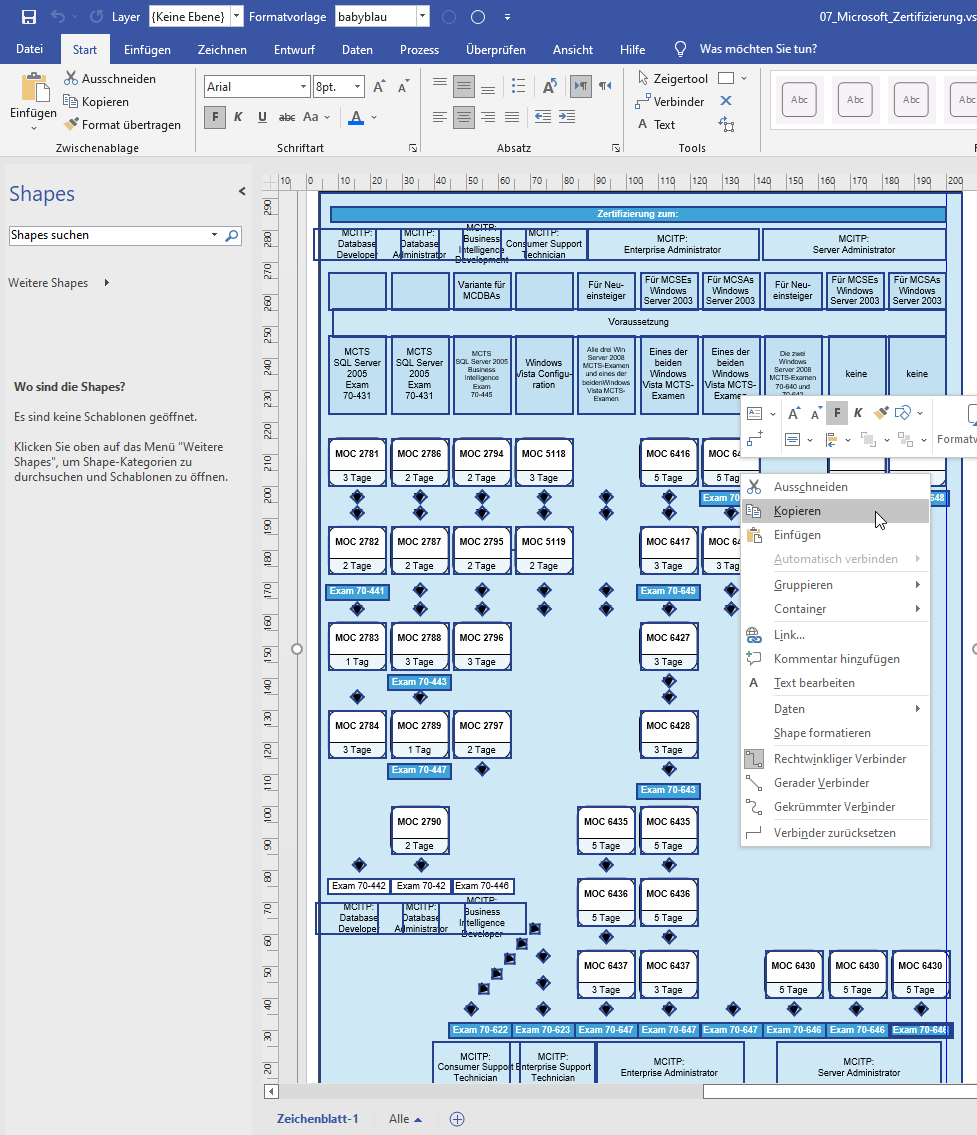Activate the Verbinder connector tool
This screenshot has width=977, height=1135.
pyautogui.click(x=669, y=101)
